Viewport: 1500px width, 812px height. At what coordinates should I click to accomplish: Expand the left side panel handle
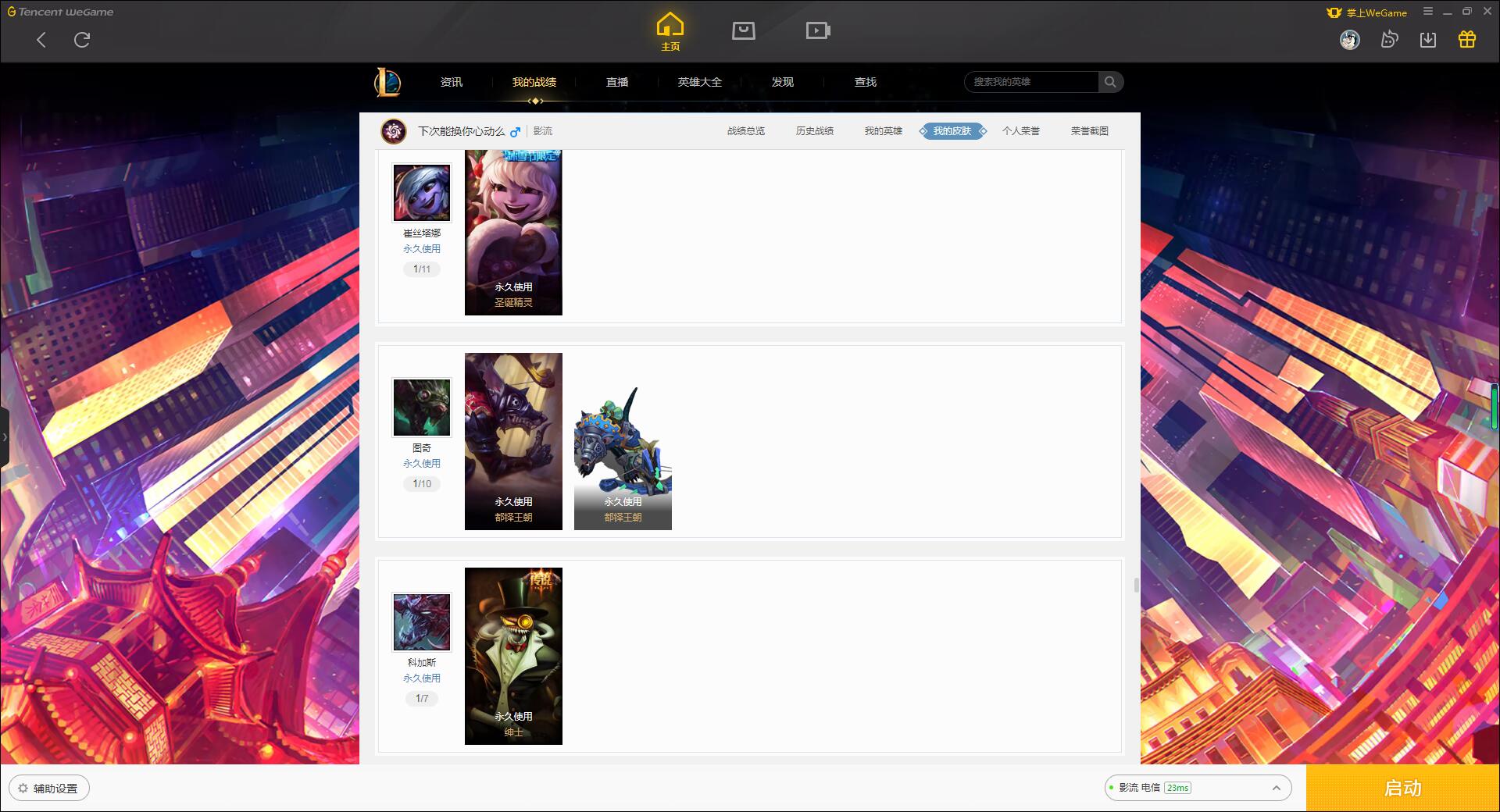coord(5,437)
